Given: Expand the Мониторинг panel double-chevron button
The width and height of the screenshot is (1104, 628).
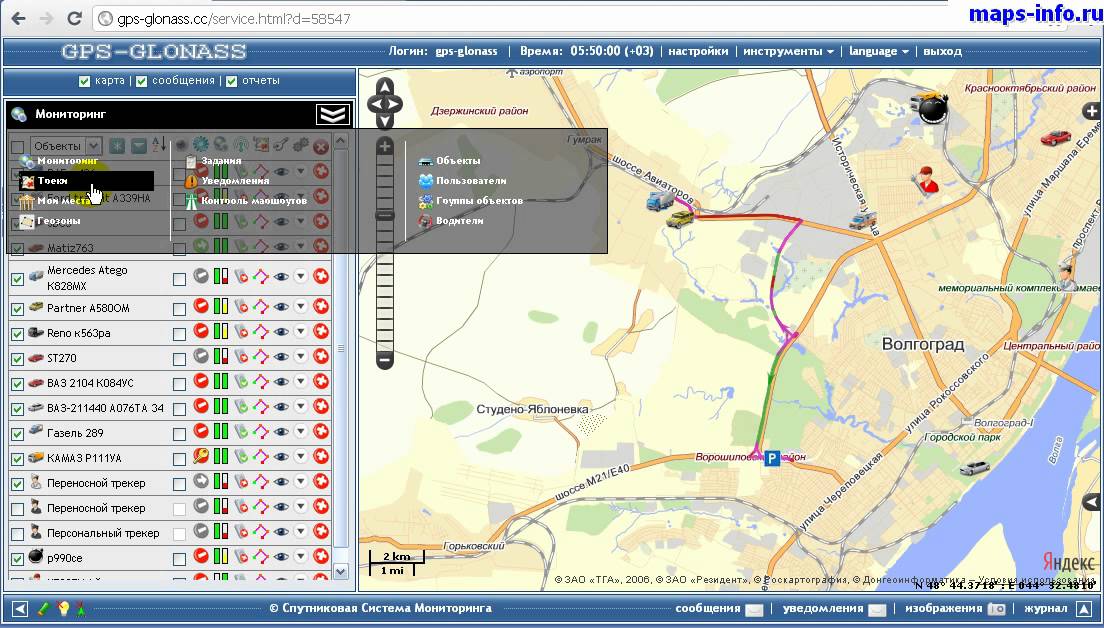Looking at the screenshot, I should coord(332,114).
